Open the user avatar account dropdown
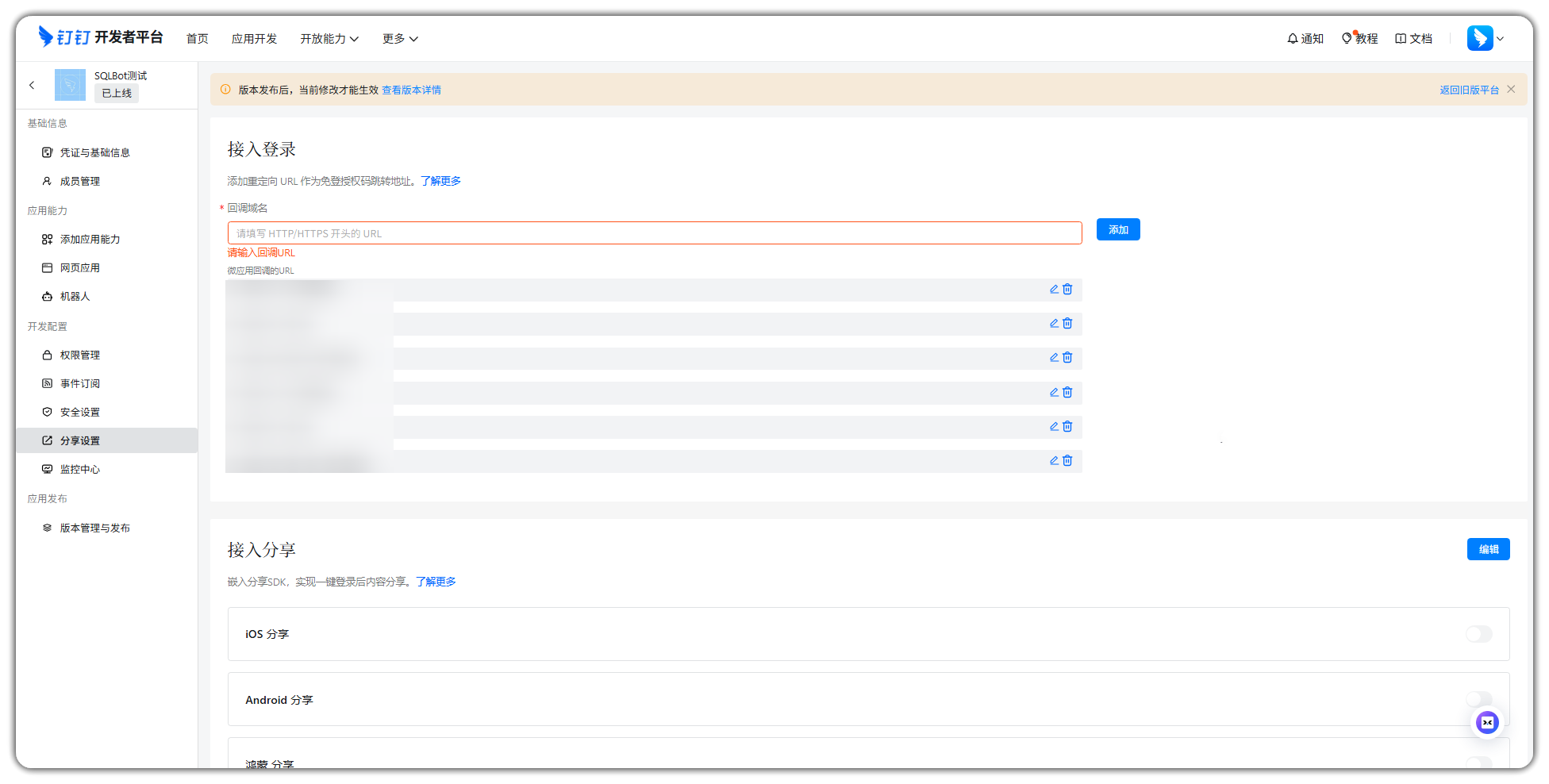 tap(1486, 38)
